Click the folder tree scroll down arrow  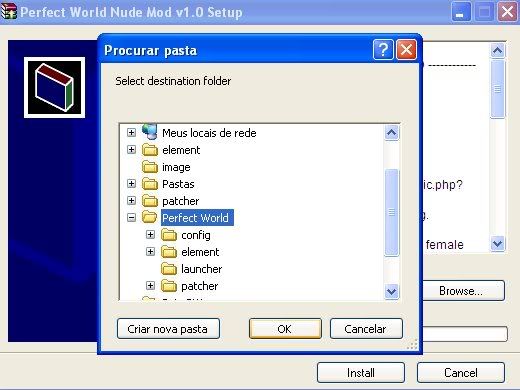(391, 292)
